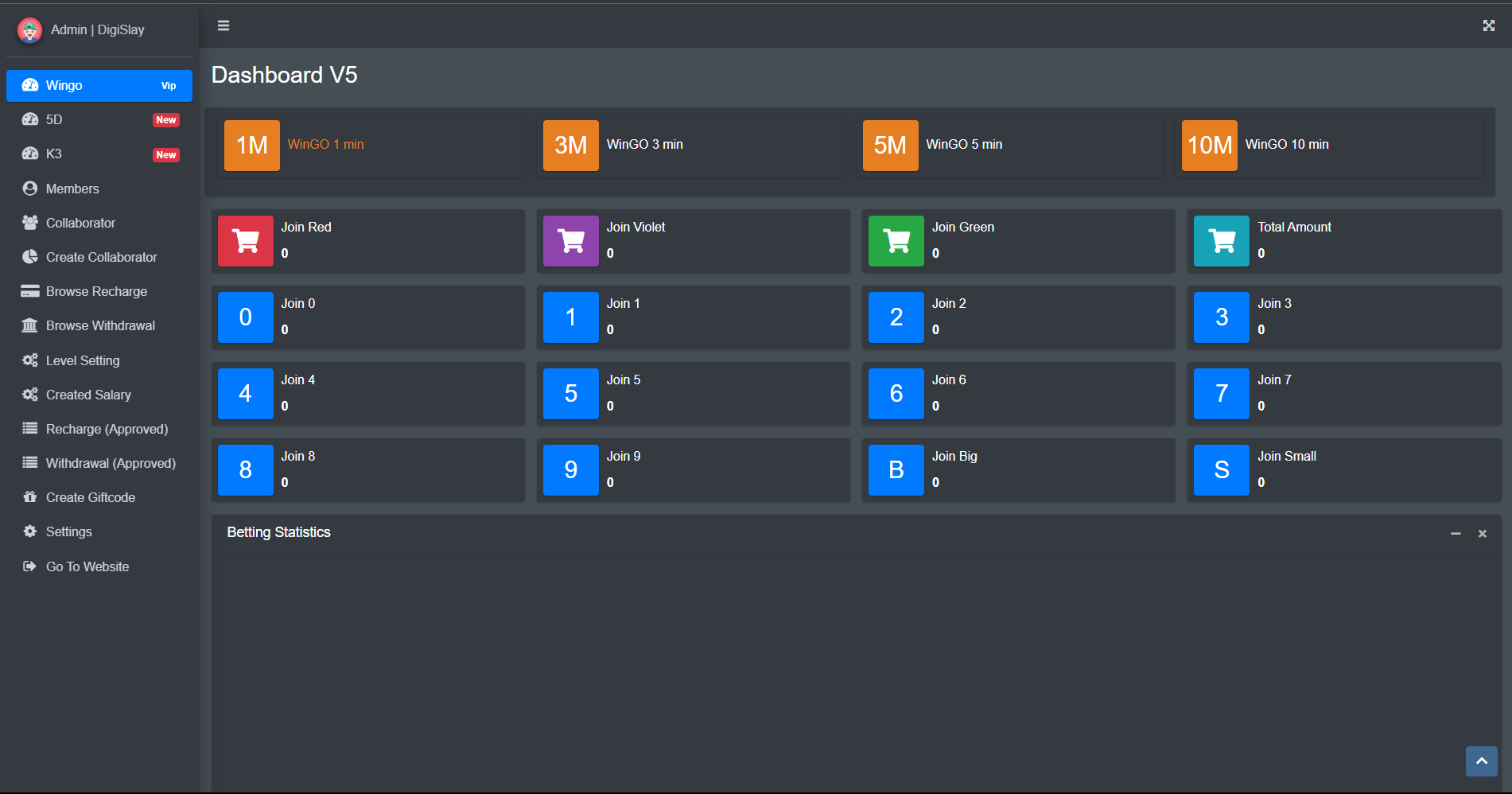Close the Betting Statistics panel

[1482, 534]
